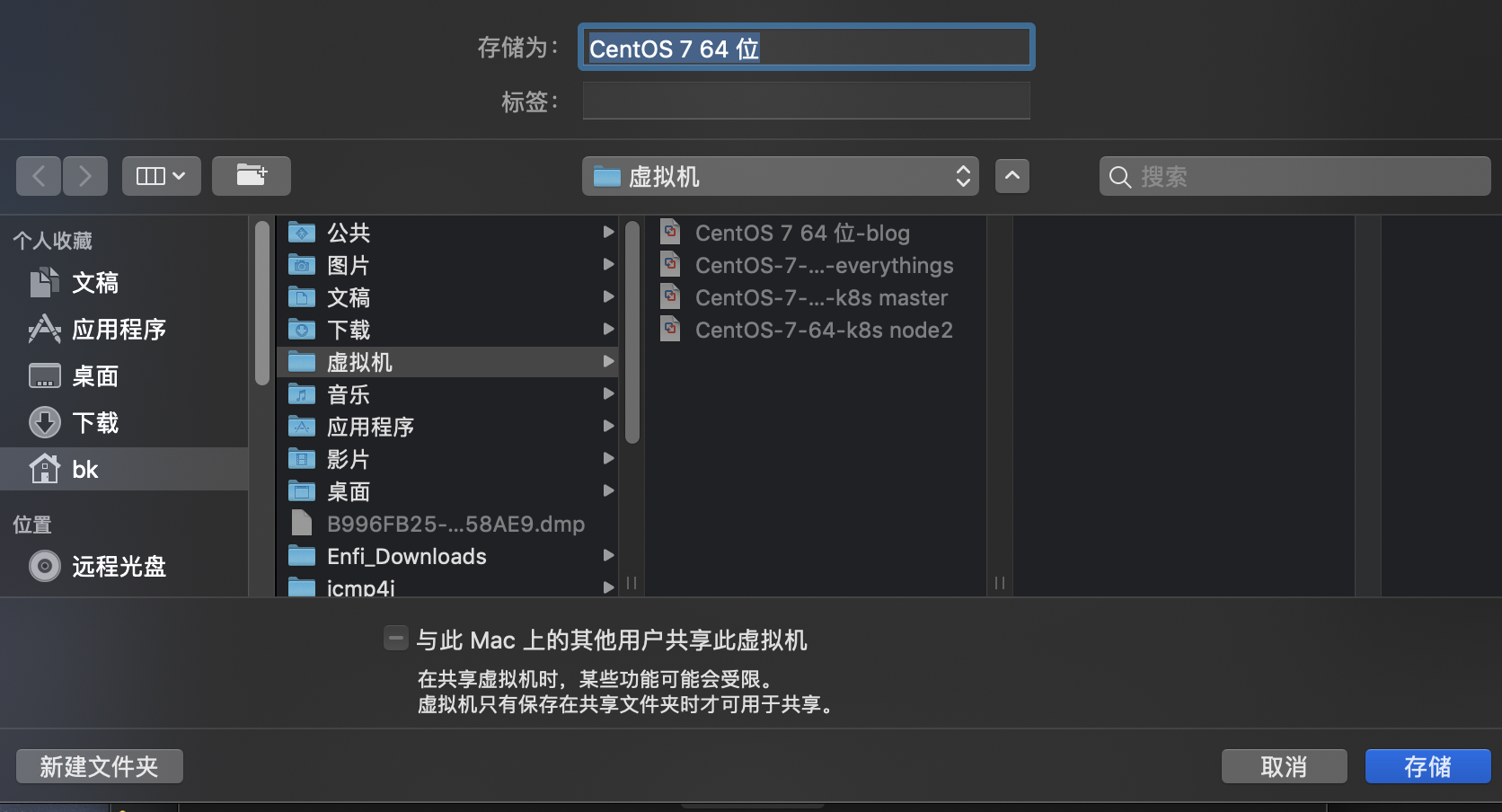Click the 图片 folder icon
The image size is (1502, 812).
302,265
